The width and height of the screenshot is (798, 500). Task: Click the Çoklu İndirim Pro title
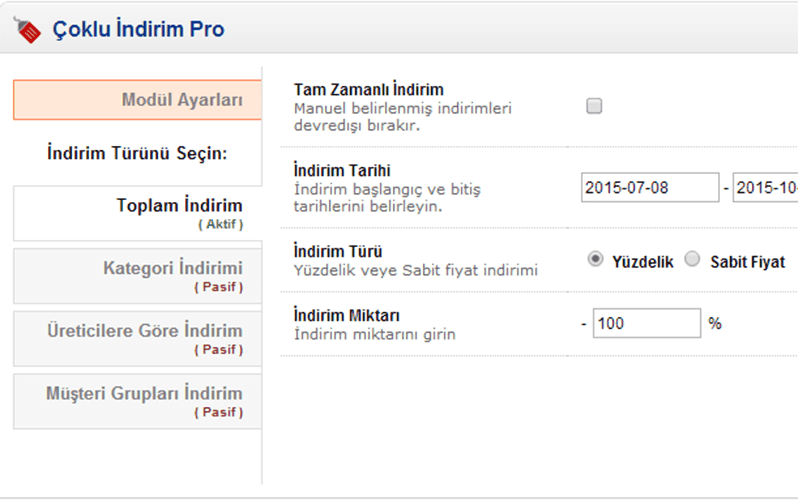[x=138, y=30]
